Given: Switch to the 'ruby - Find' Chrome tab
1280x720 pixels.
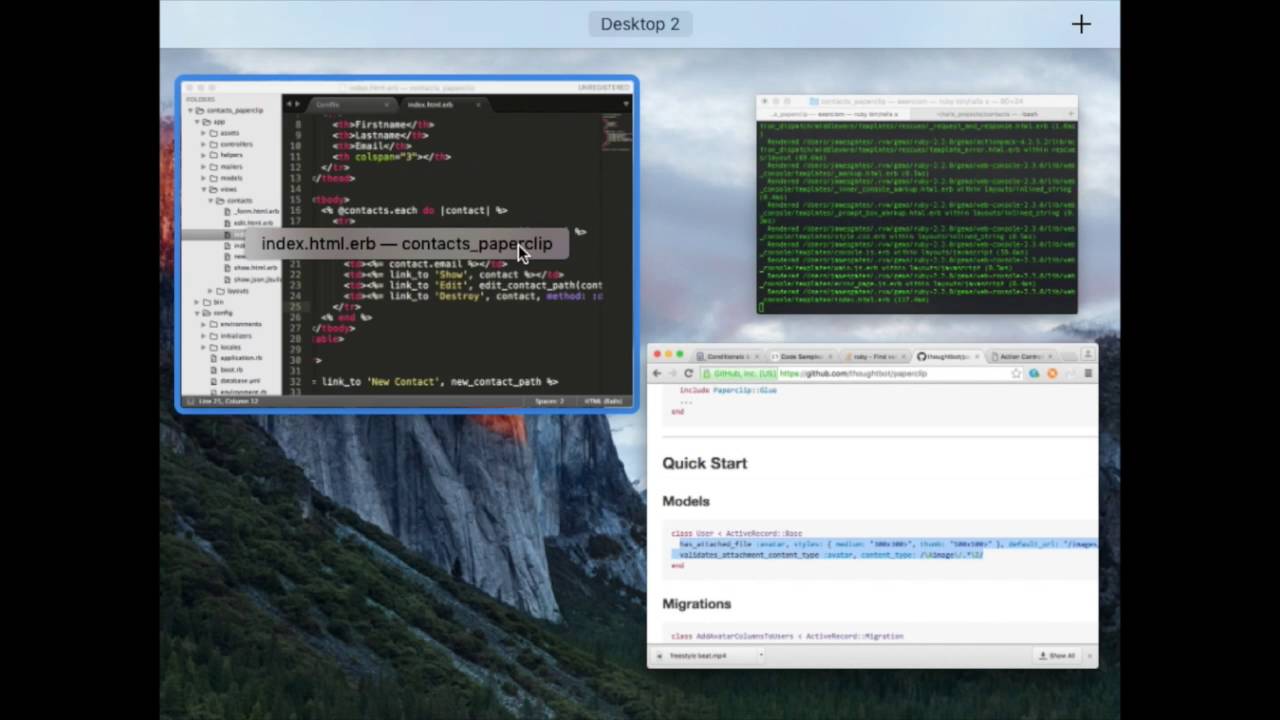Looking at the screenshot, I should tap(875, 356).
